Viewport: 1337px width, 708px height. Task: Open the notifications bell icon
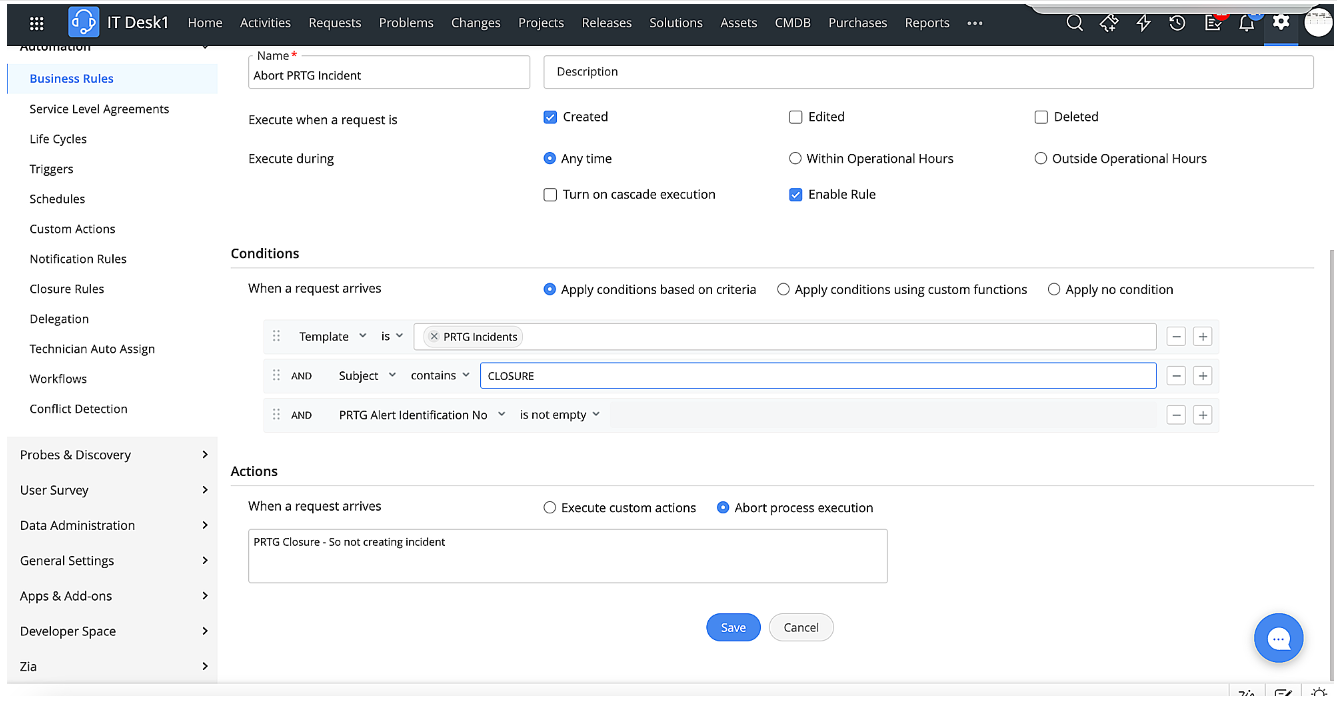1246,23
